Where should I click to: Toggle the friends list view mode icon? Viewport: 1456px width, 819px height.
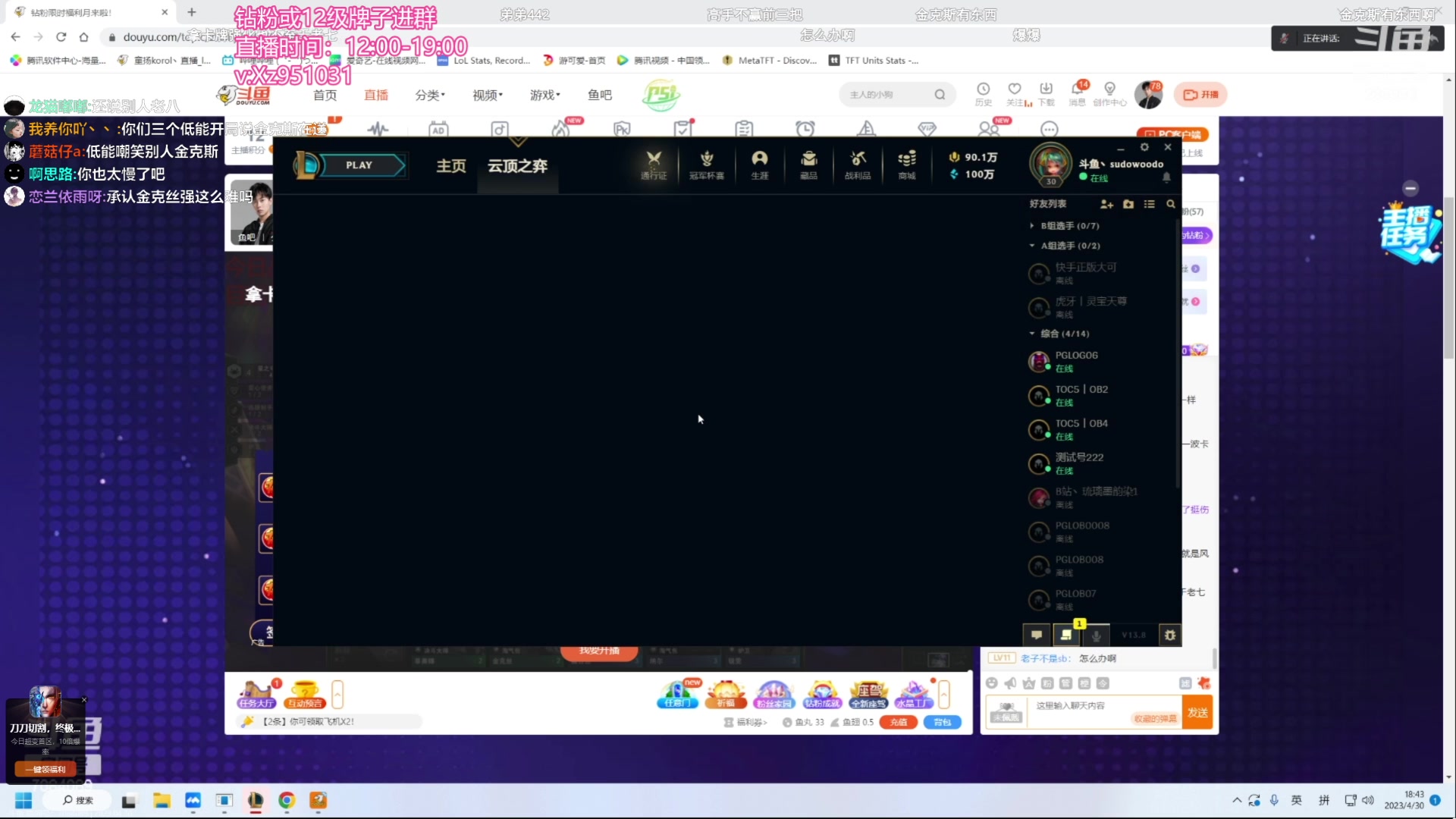pos(1150,204)
